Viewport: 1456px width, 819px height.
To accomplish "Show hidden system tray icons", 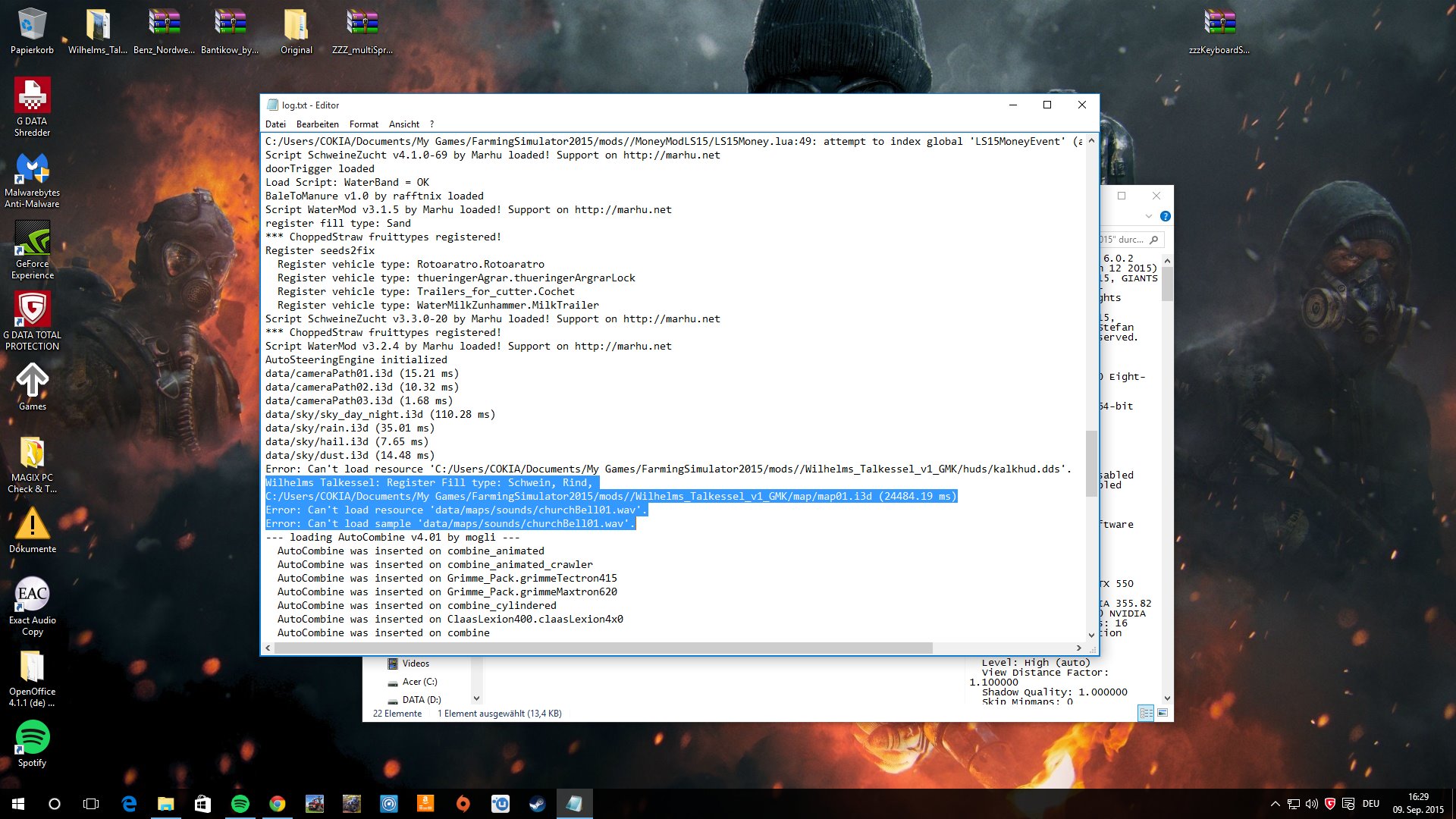I will (x=1275, y=804).
